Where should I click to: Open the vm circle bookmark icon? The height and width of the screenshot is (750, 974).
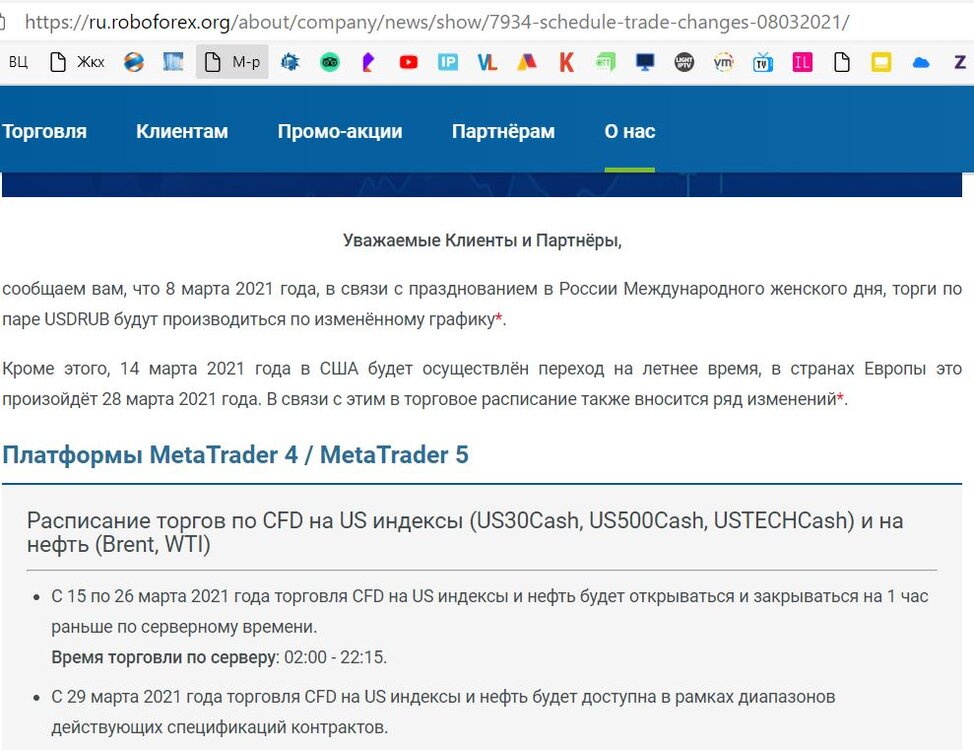(x=723, y=62)
